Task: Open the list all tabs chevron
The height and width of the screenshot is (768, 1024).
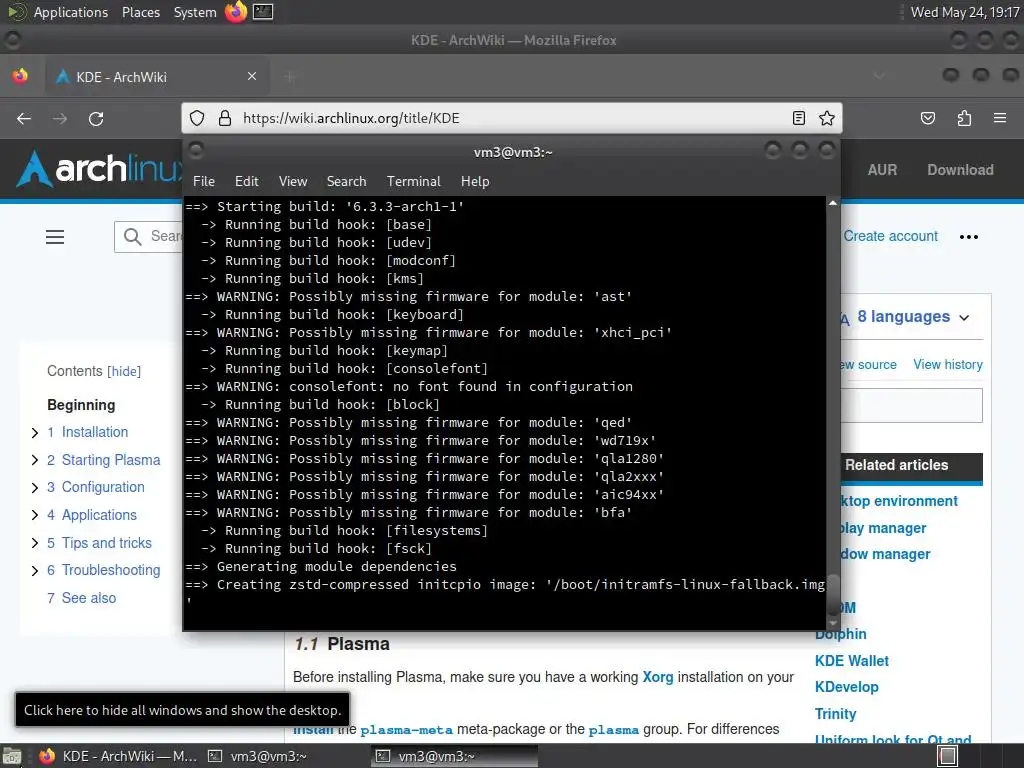Action: click(x=880, y=76)
